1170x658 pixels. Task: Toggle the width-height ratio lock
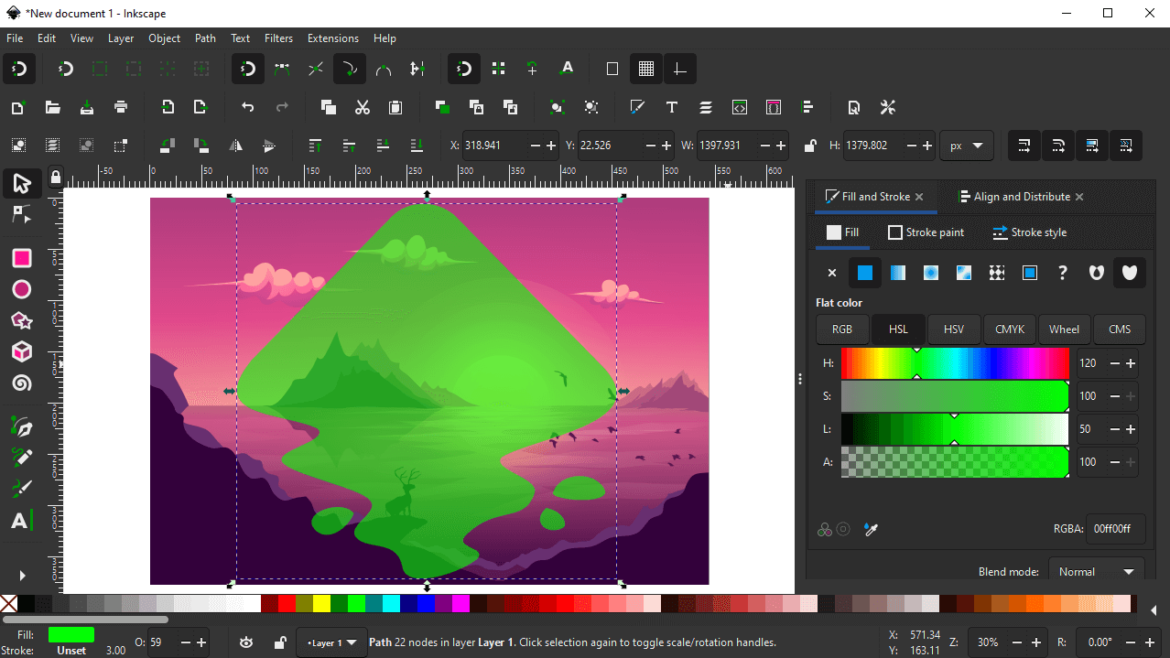coord(808,145)
